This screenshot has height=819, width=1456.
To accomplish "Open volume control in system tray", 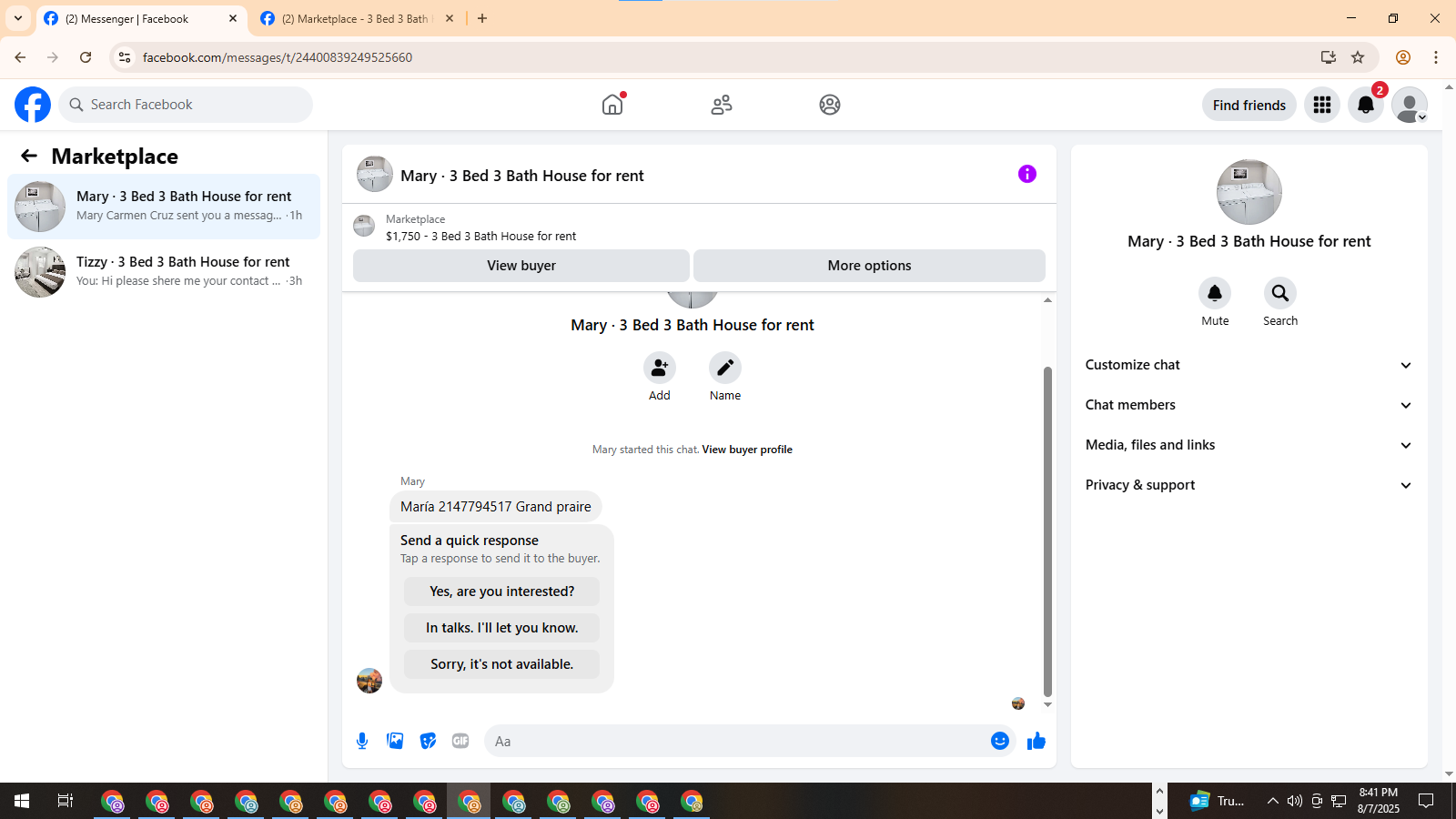I will click(1295, 801).
